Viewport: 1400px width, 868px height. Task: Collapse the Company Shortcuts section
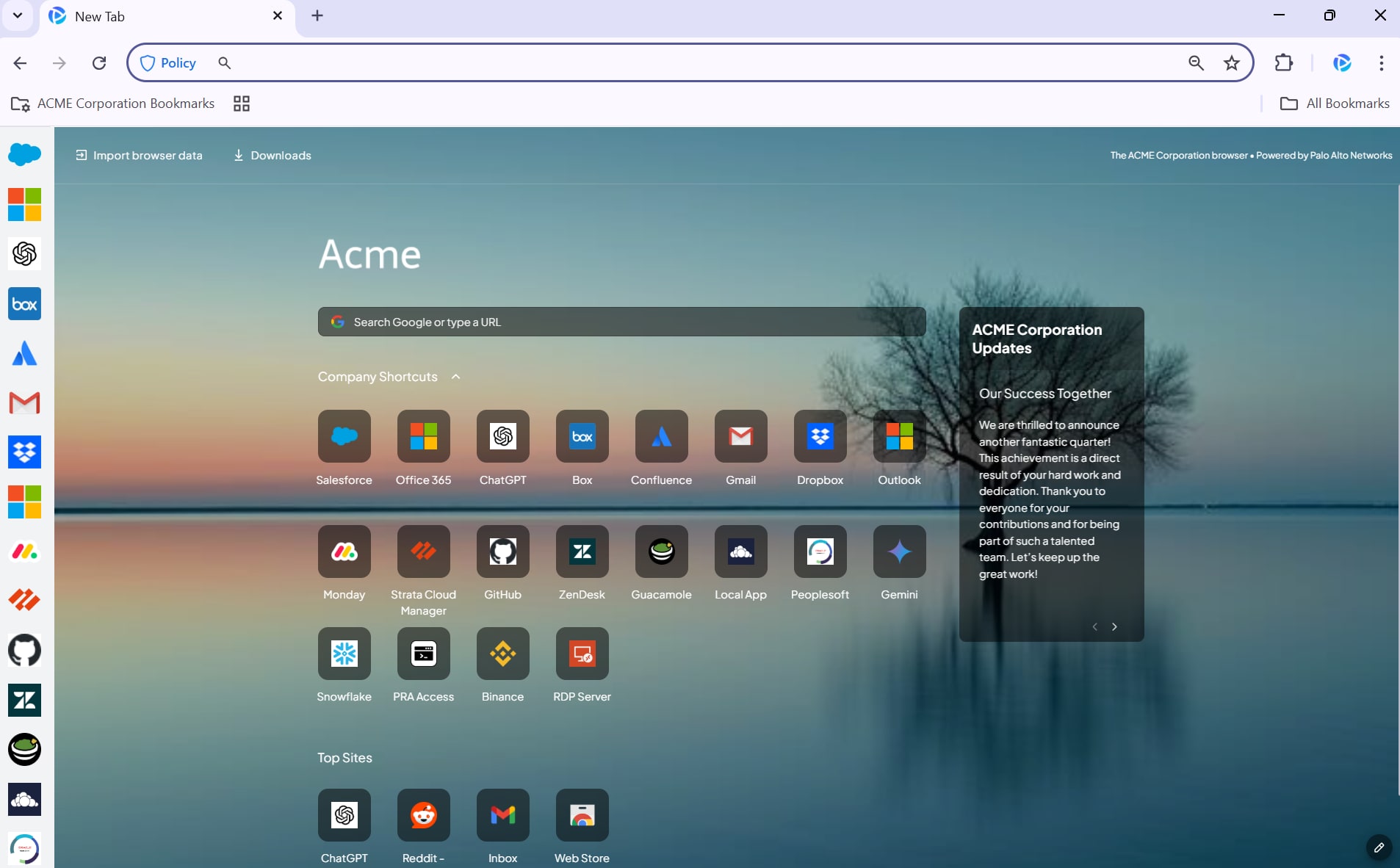[x=455, y=377]
